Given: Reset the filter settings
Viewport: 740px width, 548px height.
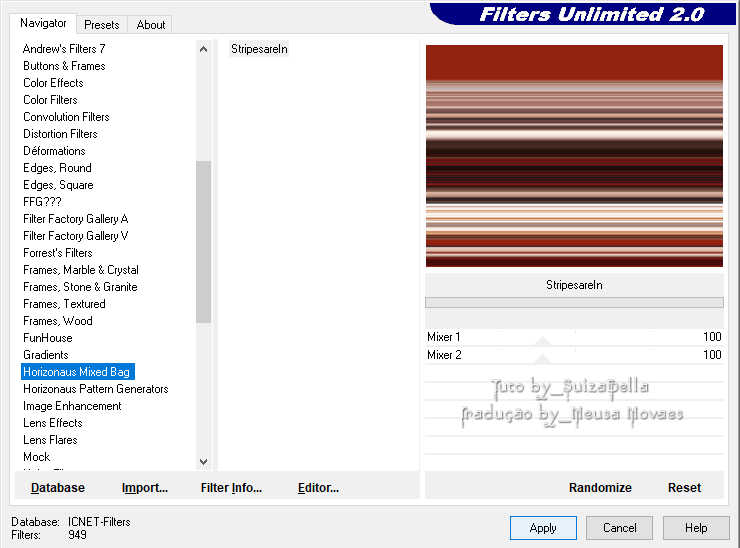Looking at the screenshot, I should pos(684,488).
